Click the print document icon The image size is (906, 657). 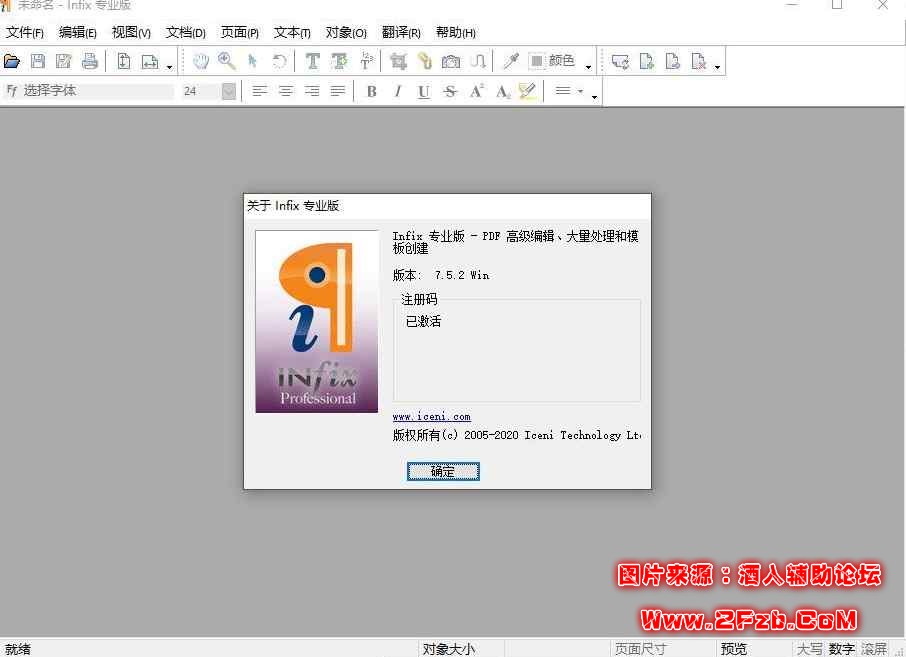click(89, 60)
